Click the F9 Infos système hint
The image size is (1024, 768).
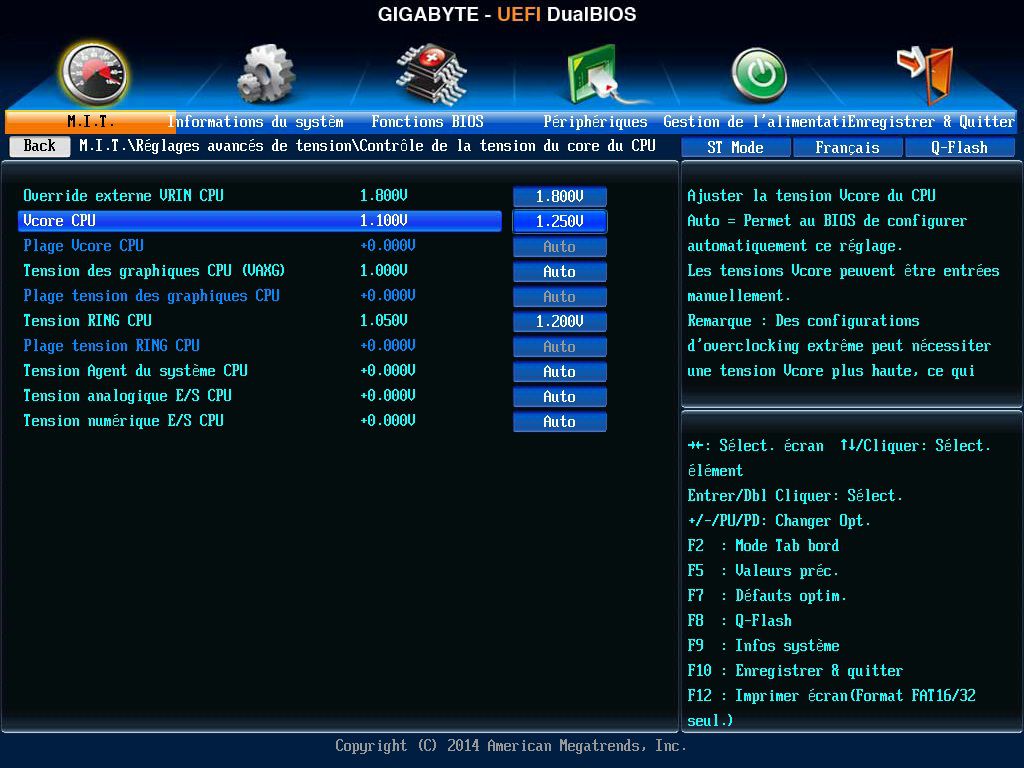pos(763,646)
